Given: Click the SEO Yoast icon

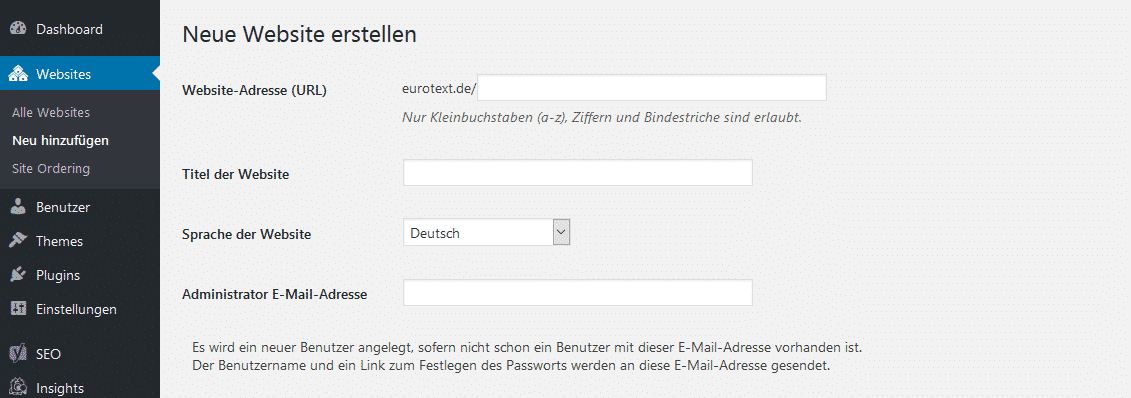Looking at the screenshot, I should [19, 354].
